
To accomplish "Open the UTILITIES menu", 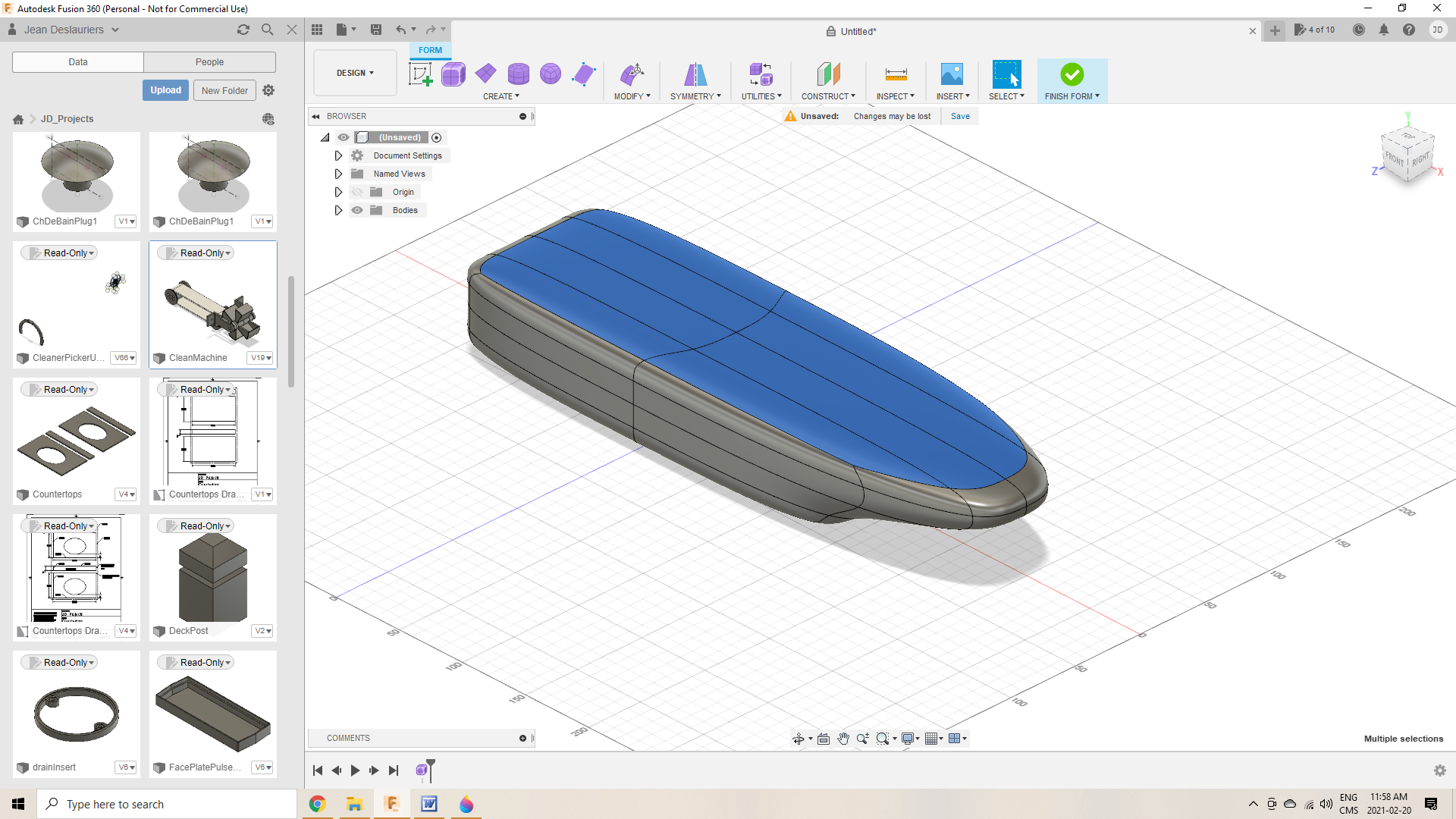I will pyautogui.click(x=761, y=96).
